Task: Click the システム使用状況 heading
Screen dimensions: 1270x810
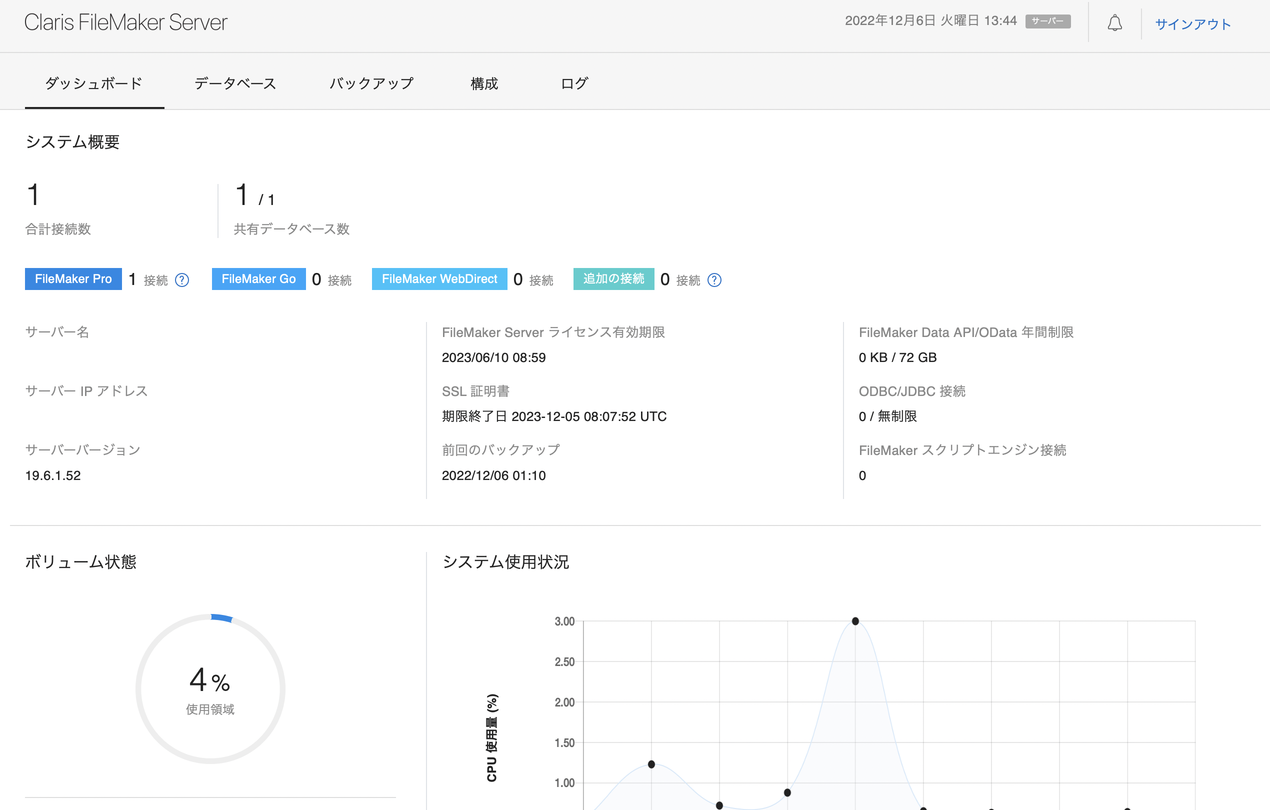Action: click(506, 562)
